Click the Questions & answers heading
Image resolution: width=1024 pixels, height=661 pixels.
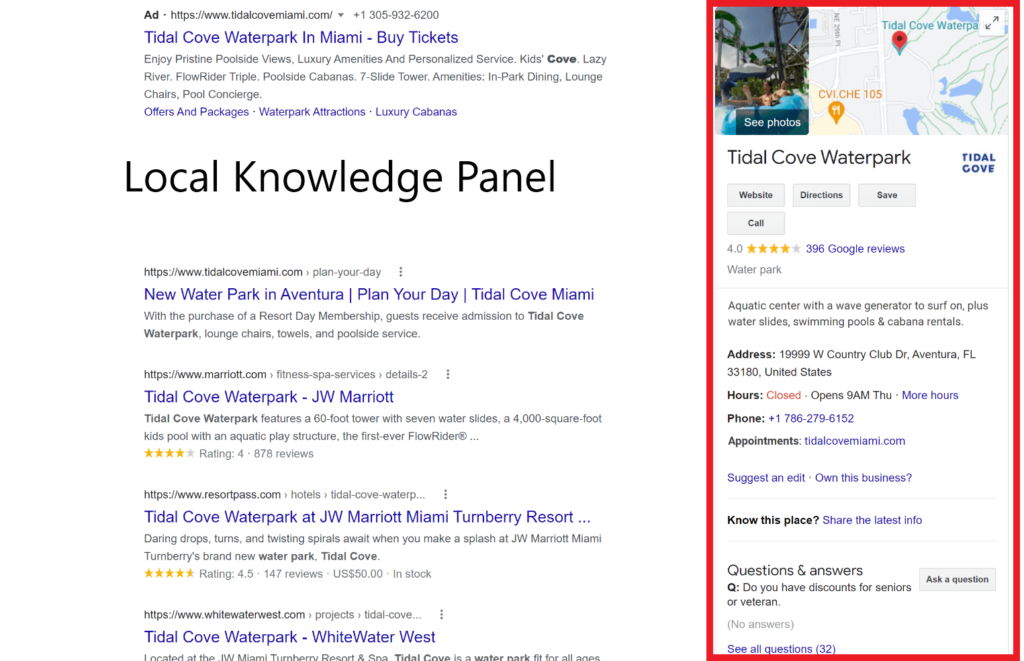(x=795, y=570)
